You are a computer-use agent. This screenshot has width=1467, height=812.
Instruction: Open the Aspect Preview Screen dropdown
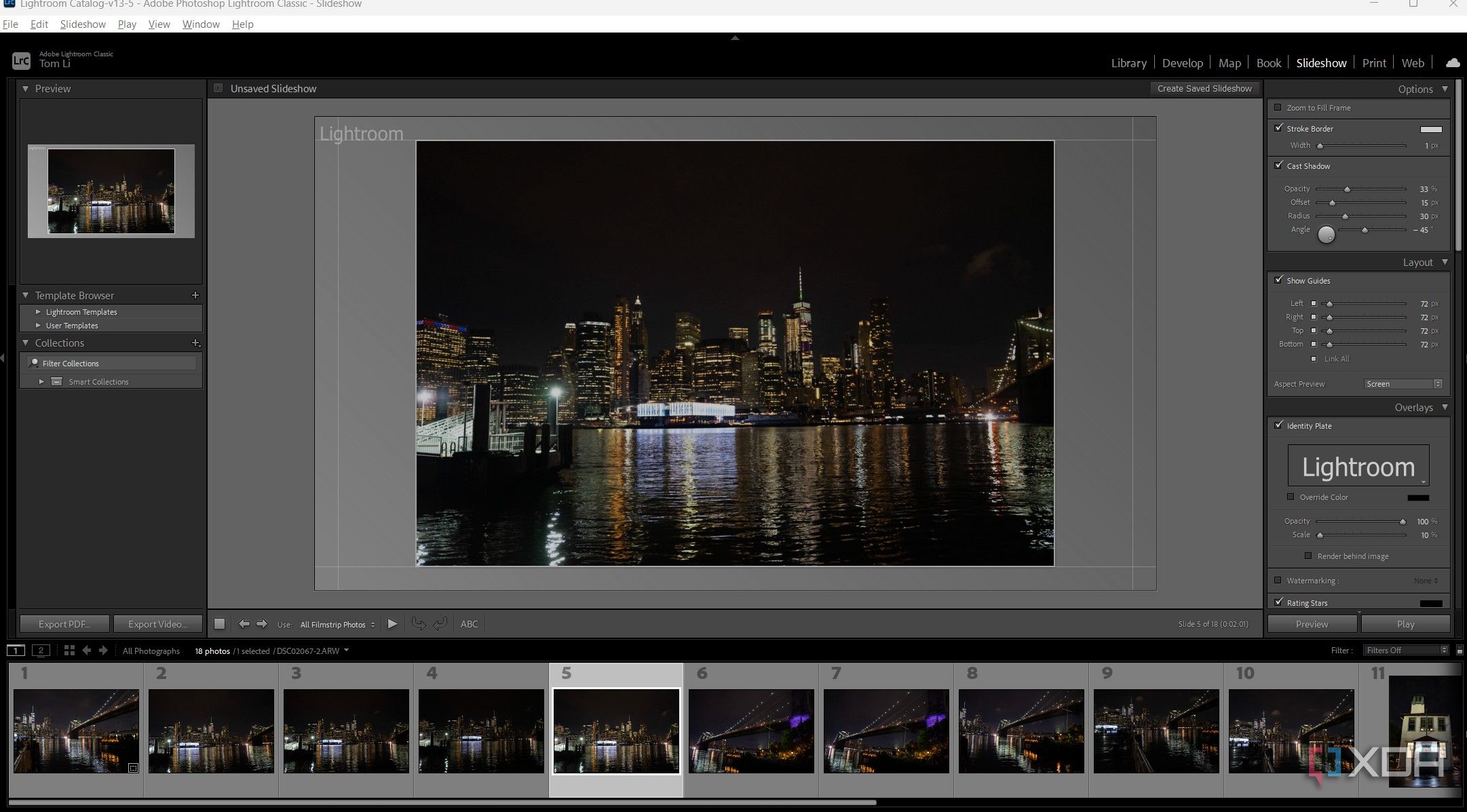pyautogui.click(x=1403, y=383)
